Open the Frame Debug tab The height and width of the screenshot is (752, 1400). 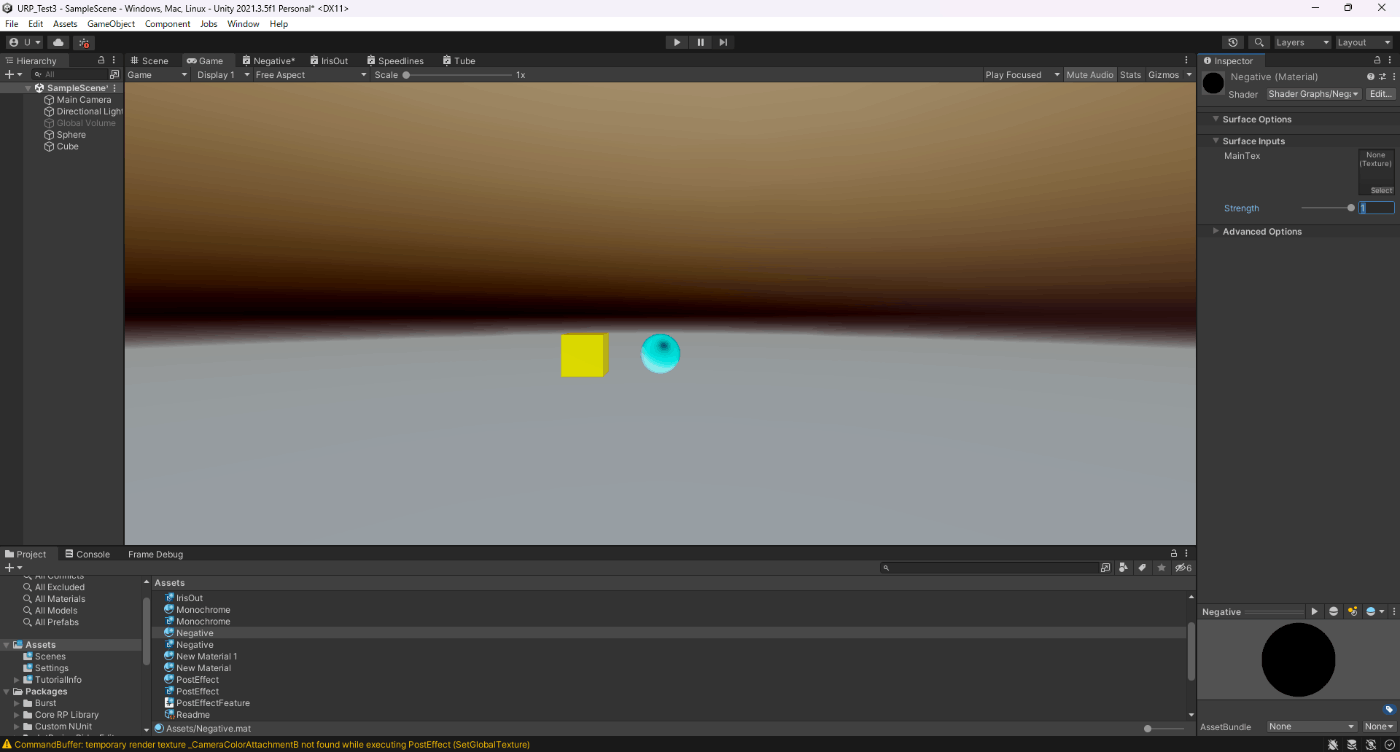click(155, 554)
